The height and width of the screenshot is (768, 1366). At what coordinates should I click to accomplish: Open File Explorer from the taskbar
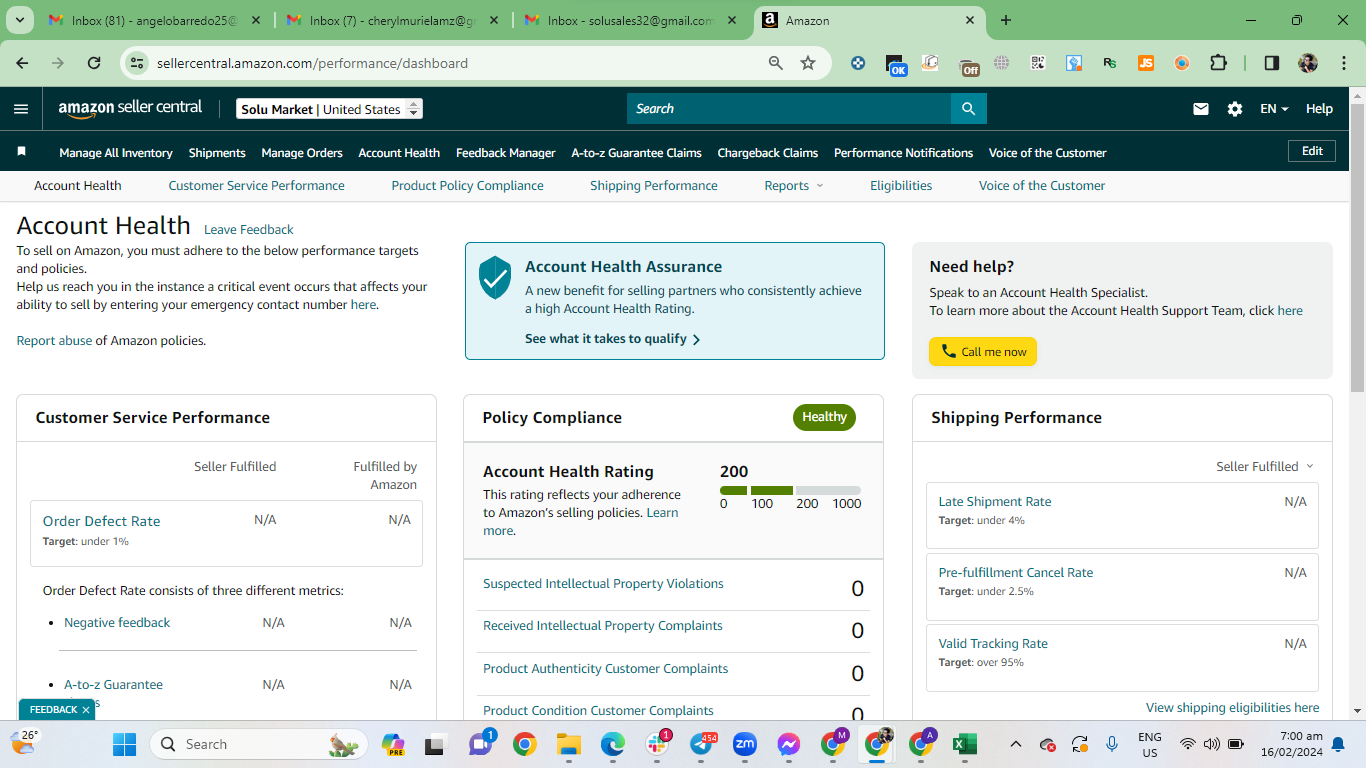pos(569,744)
